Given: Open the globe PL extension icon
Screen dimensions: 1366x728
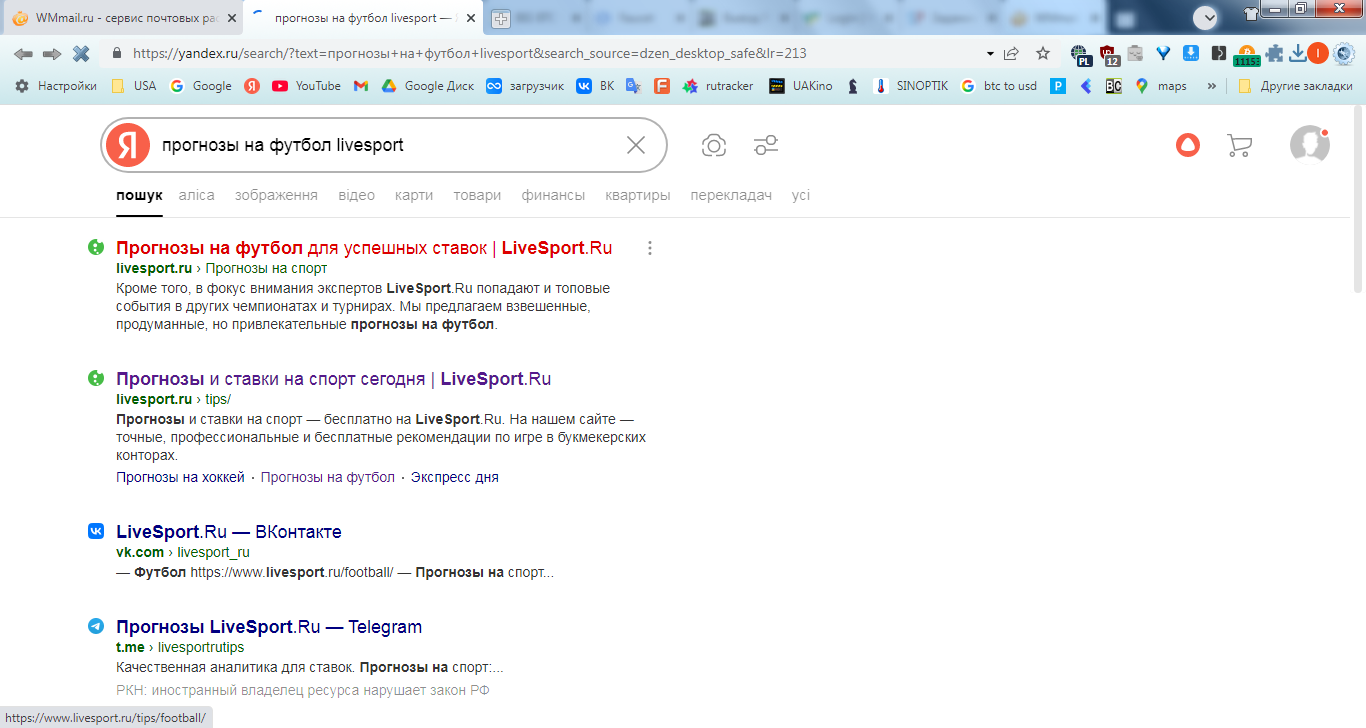Looking at the screenshot, I should [1080, 54].
